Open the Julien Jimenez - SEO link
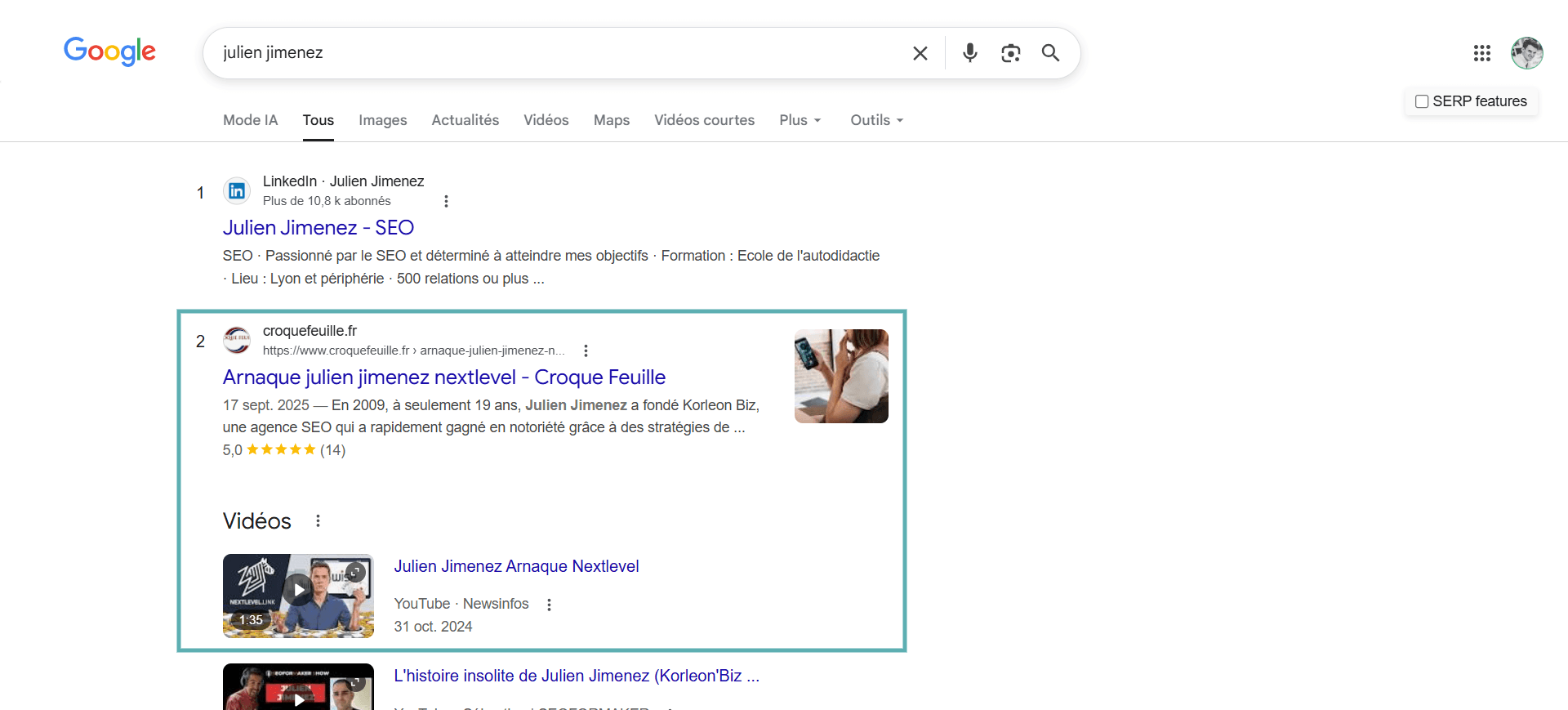 (x=318, y=228)
